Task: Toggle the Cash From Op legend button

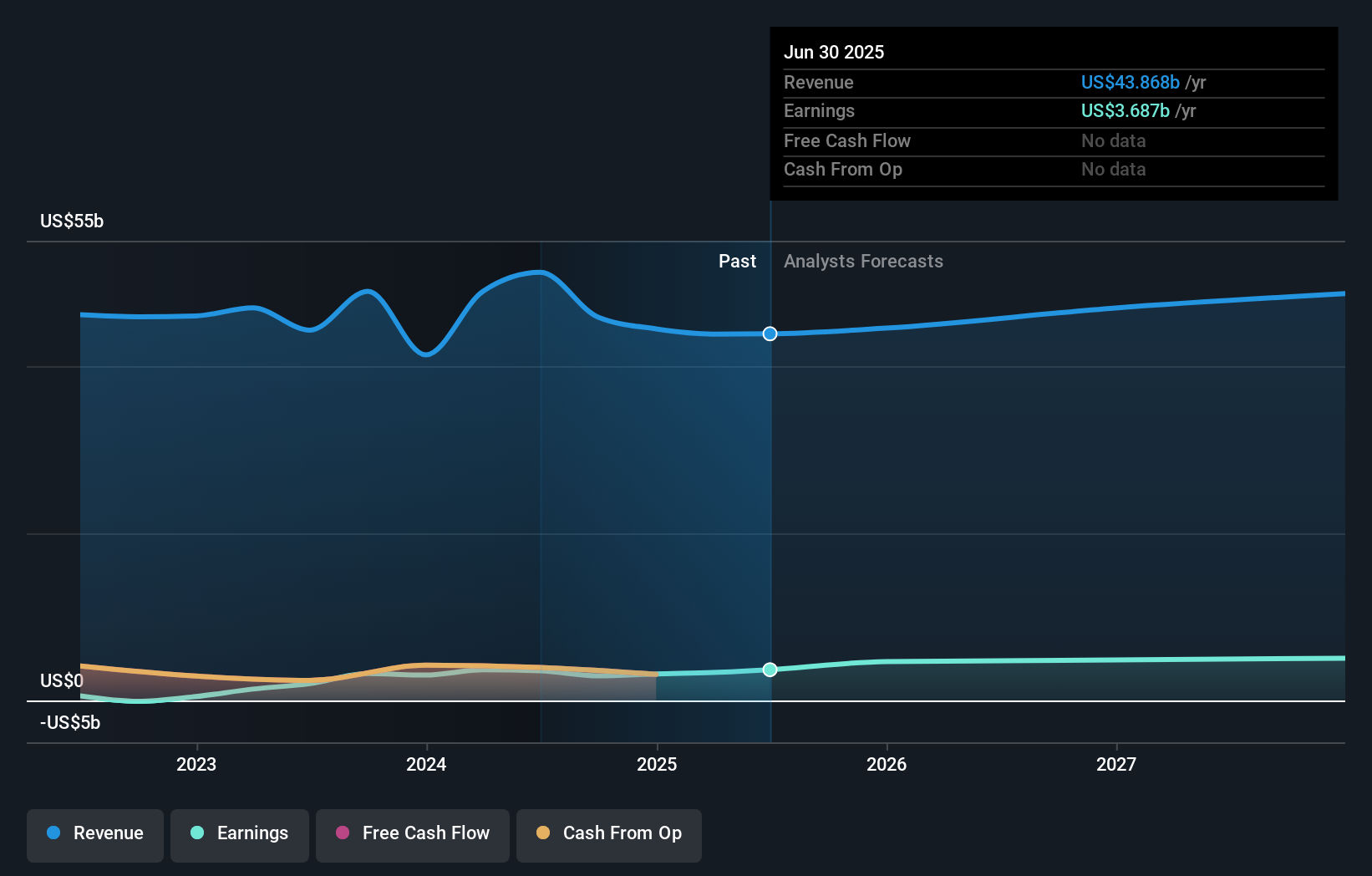Action: click(x=609, y=835)
